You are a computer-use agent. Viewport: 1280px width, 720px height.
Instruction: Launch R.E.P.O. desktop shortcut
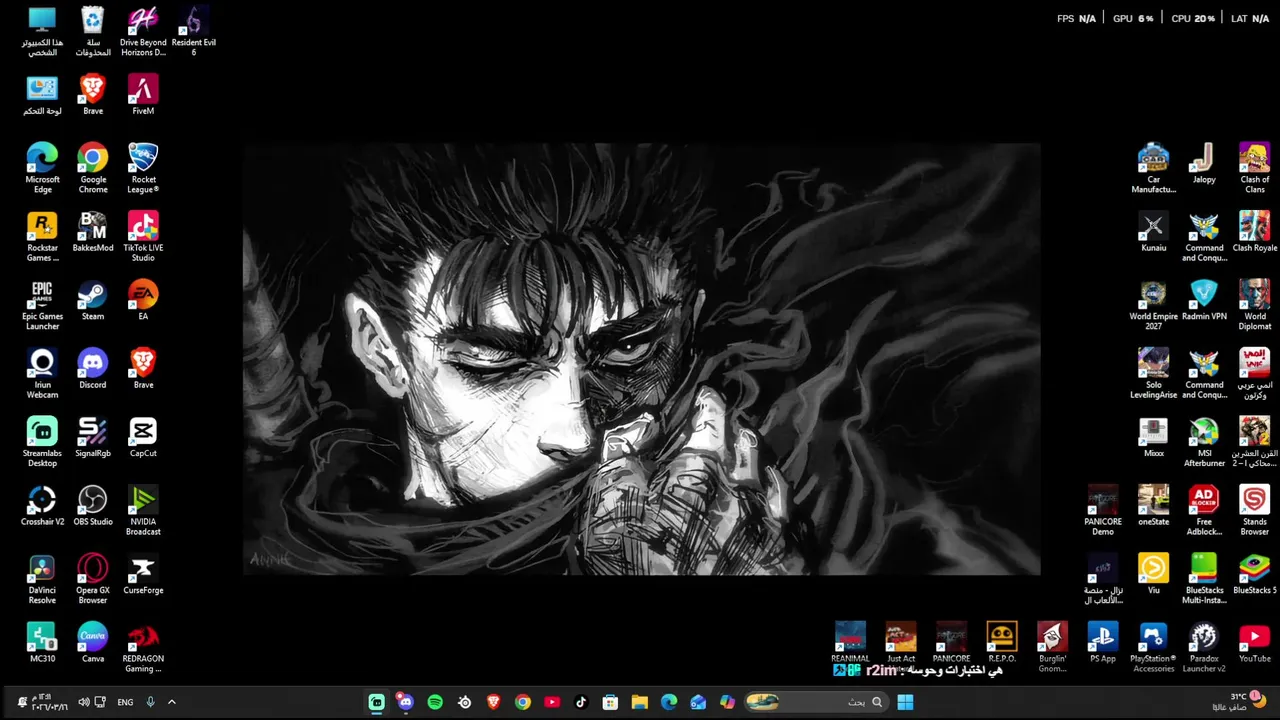pyautogui.click(x=1002, y=642)
